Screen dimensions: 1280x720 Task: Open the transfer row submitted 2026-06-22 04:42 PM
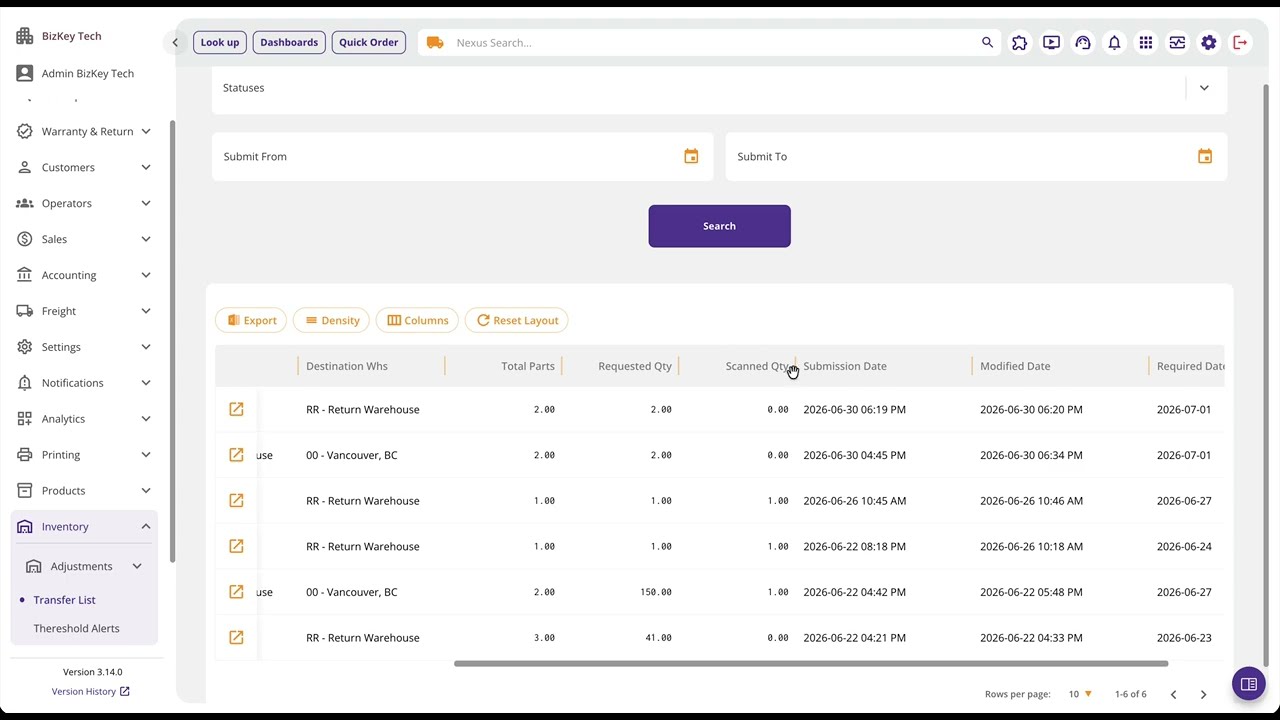236,592
